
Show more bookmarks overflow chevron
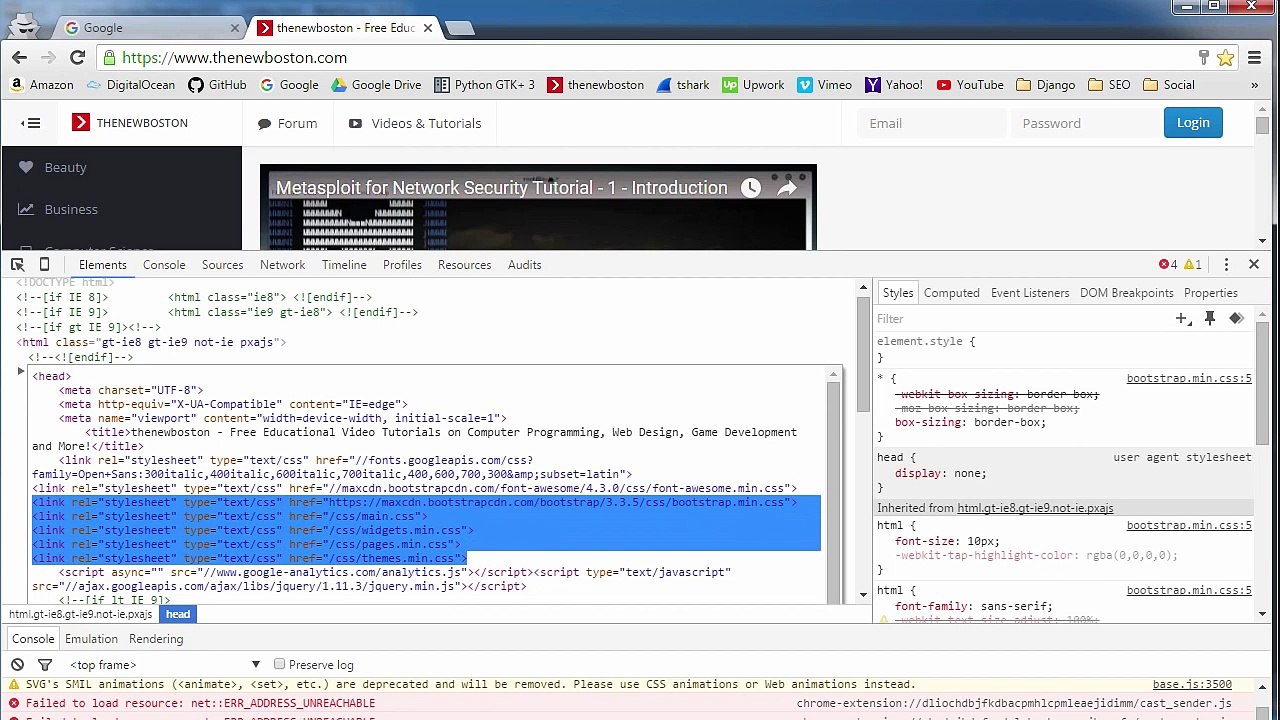coord(1254,85)
